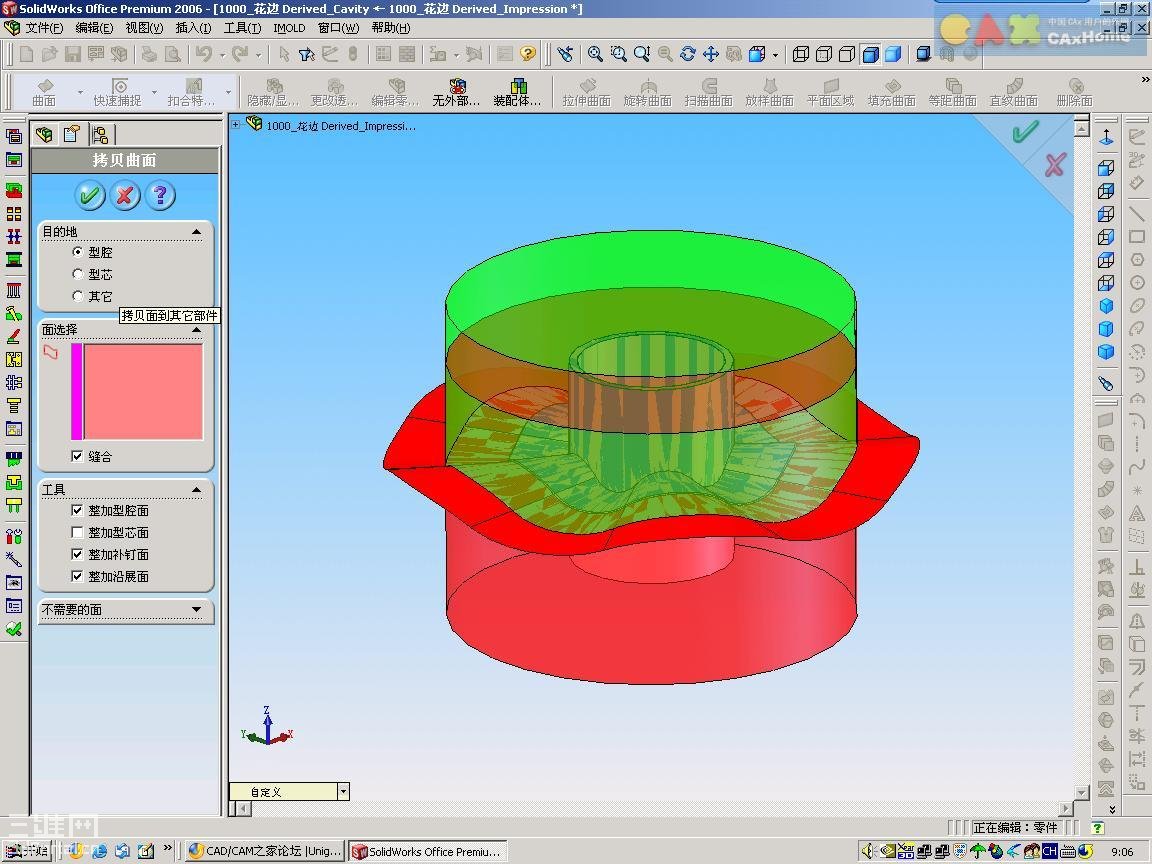Click the Save disk icon
Image resolution: width=1152 pixels, height=864 pixels.
pos(73,54)
